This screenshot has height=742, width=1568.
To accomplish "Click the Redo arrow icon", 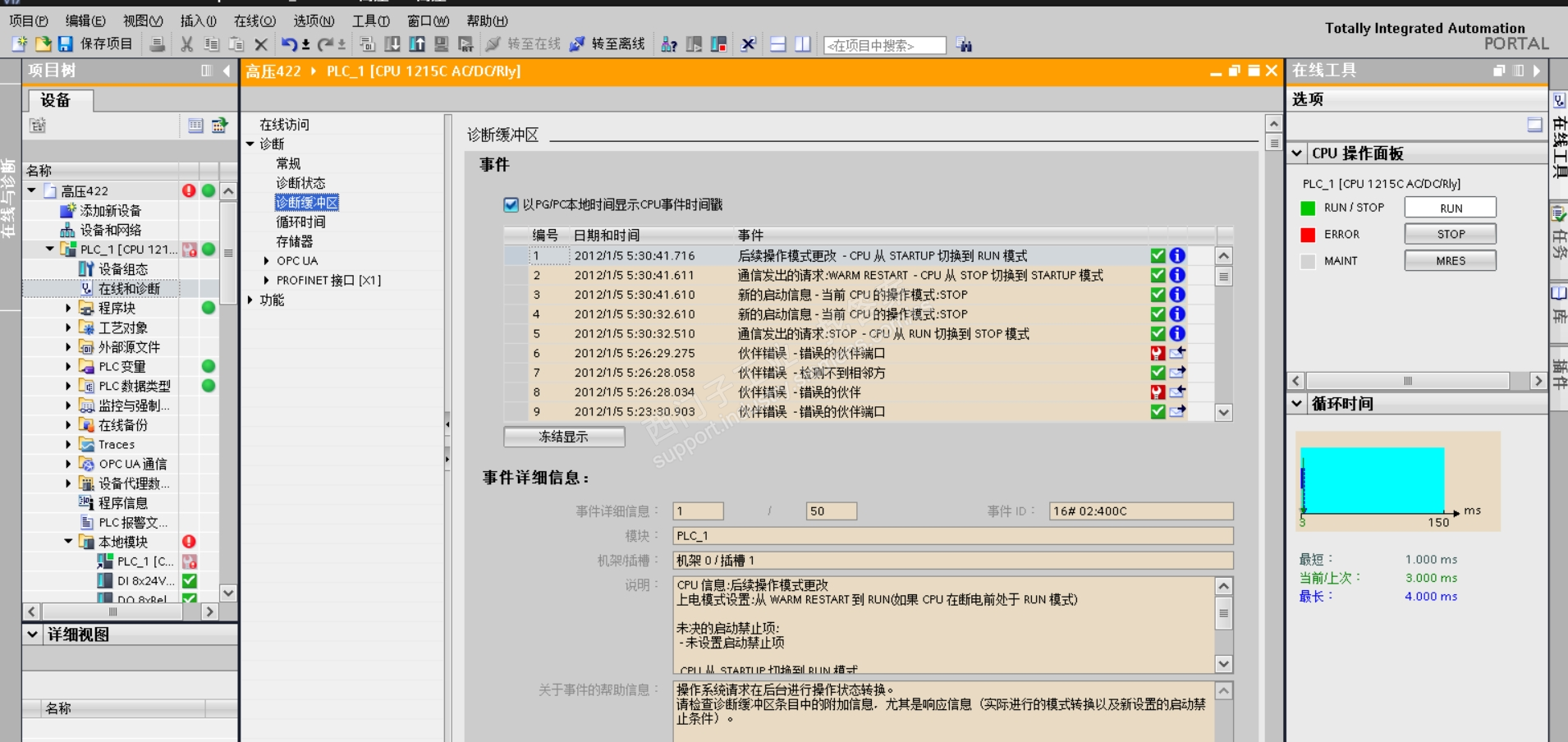I will pyautogui.click(x=326, y=44).
